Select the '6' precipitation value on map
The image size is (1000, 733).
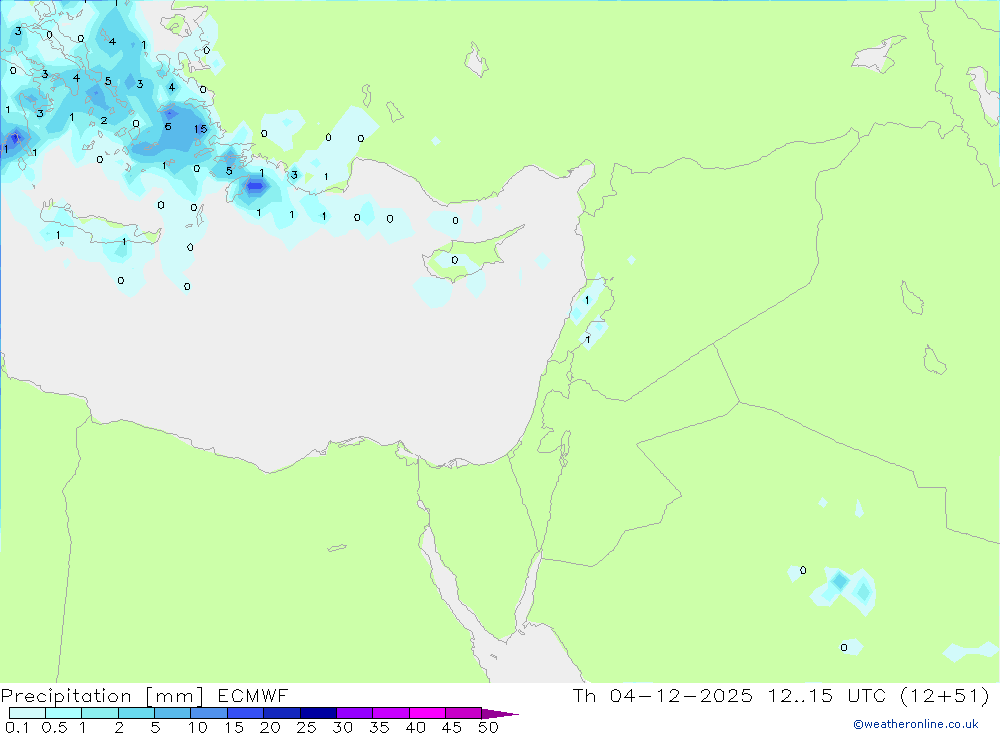click(168, 126)
